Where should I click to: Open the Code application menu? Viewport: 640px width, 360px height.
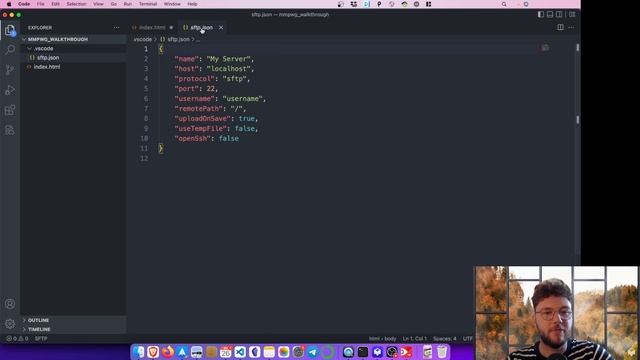tap(24, 4)
